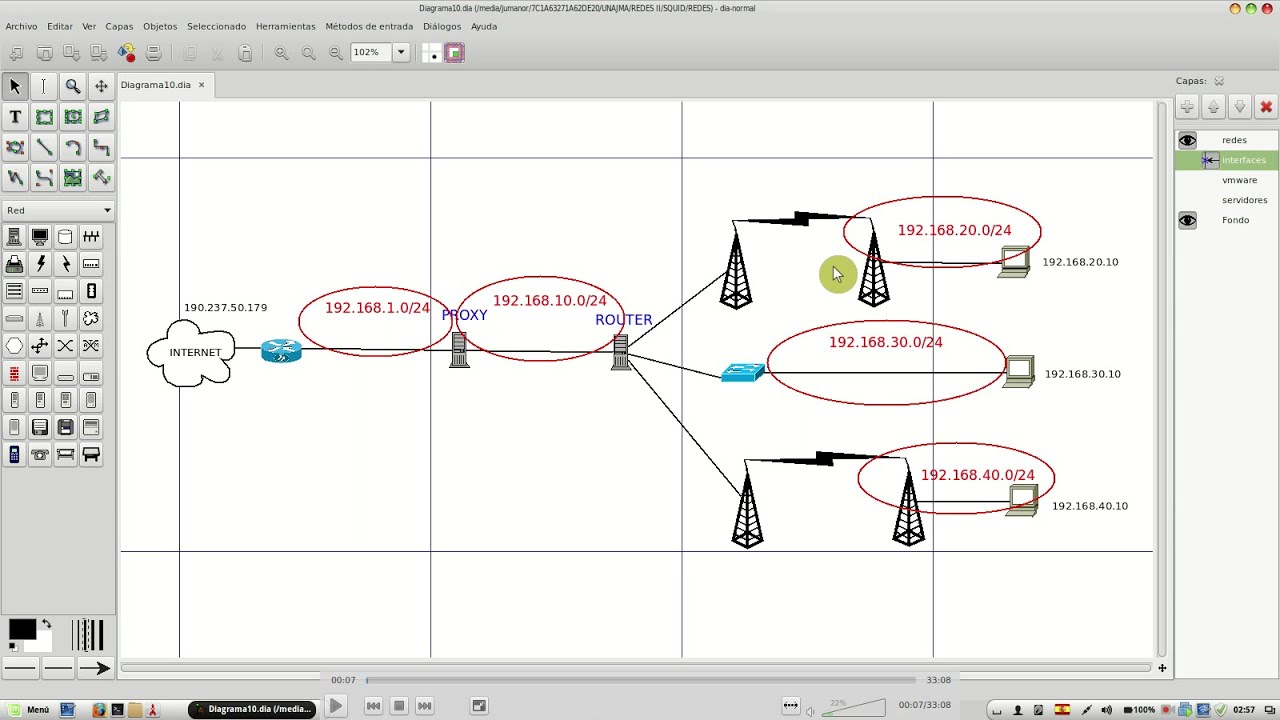The height and width of the screenshot is (720, 1280).
Task: Click the horizontal canvas scrollbar
Action: 636,667
